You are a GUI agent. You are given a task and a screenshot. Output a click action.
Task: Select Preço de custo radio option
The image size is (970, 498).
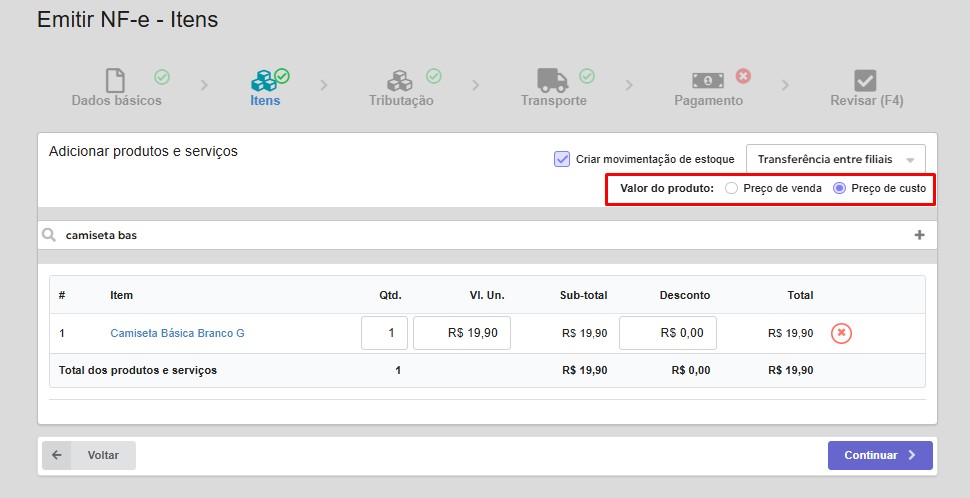pos(840,188)
